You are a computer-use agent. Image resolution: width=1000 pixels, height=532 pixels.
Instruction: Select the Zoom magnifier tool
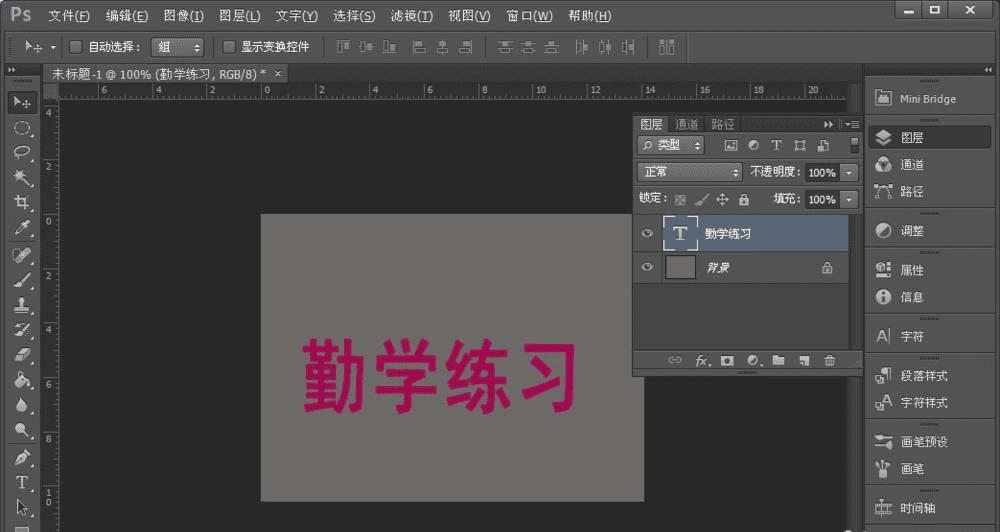[22, 431]
